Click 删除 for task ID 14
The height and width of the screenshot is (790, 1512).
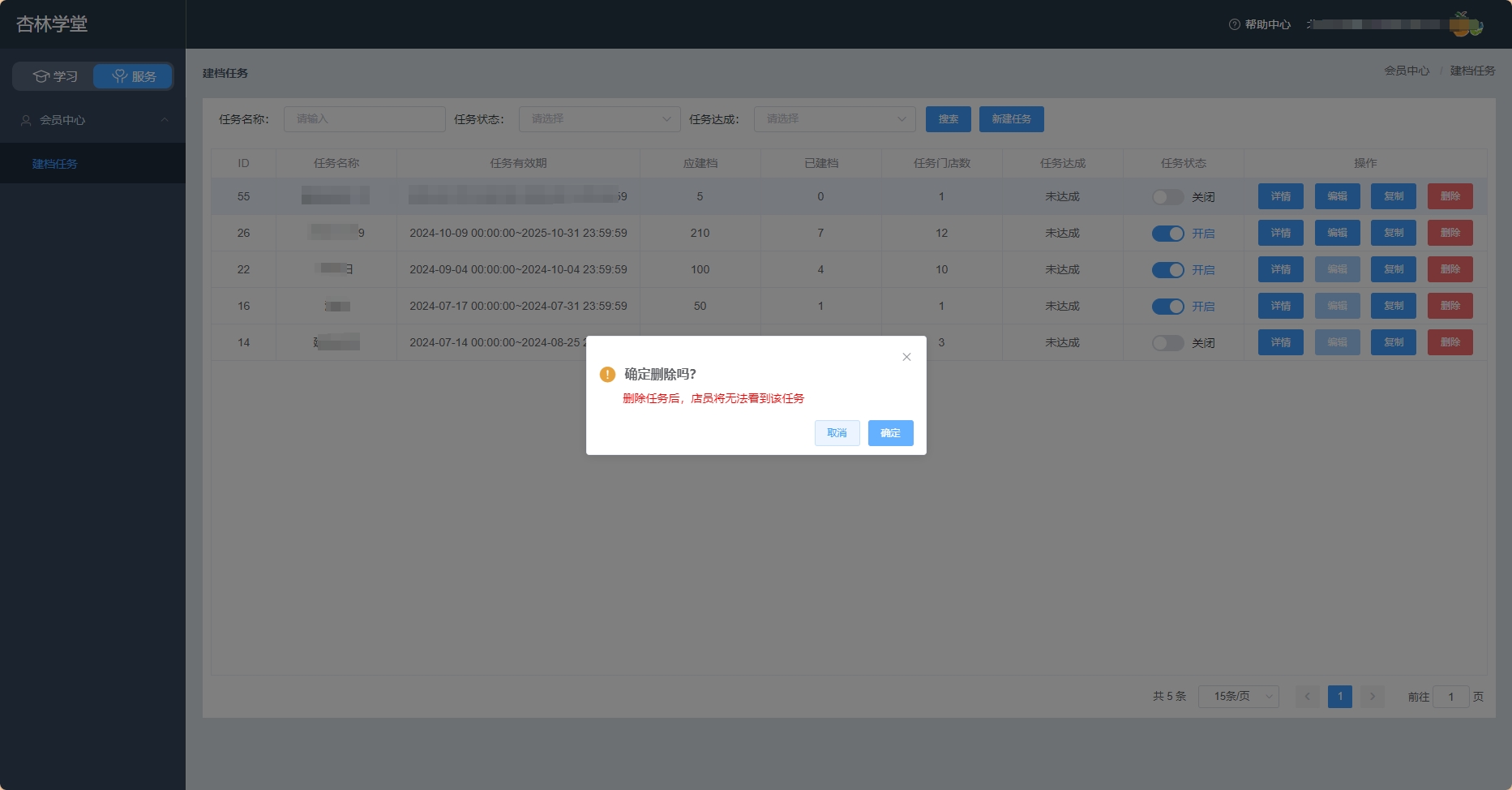coord(1450,342)
